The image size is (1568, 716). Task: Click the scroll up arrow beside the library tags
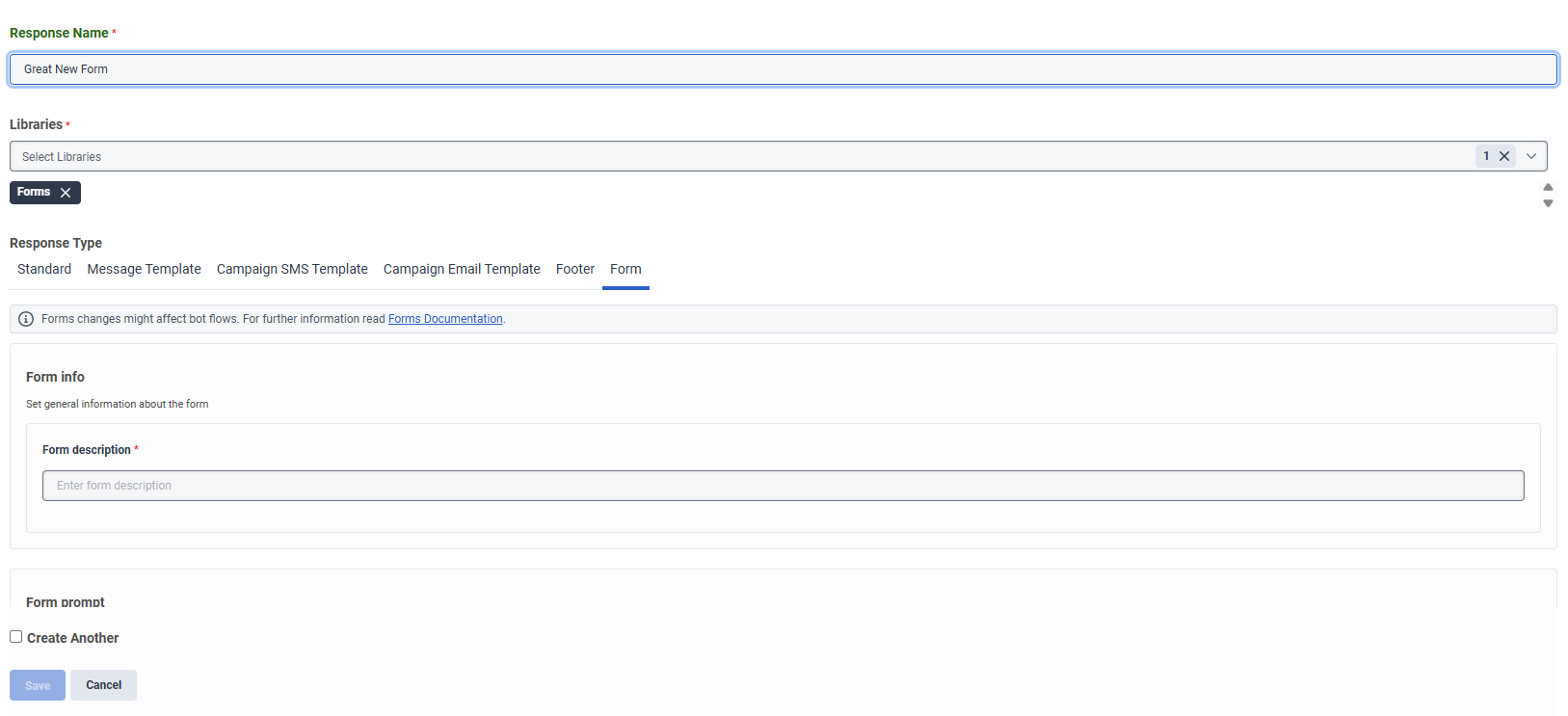1548,187
